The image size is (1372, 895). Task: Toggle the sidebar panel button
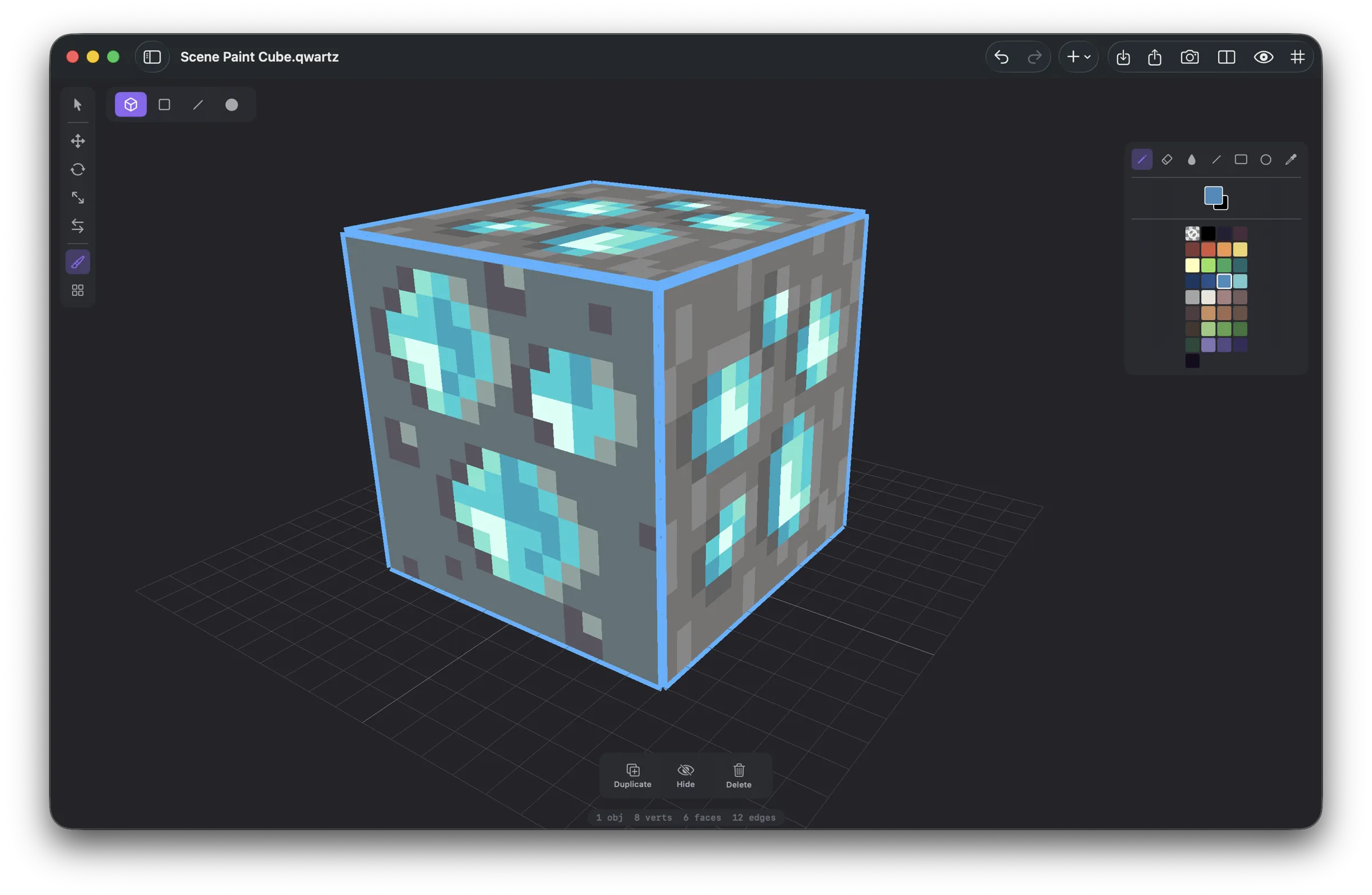pos(152,57)
